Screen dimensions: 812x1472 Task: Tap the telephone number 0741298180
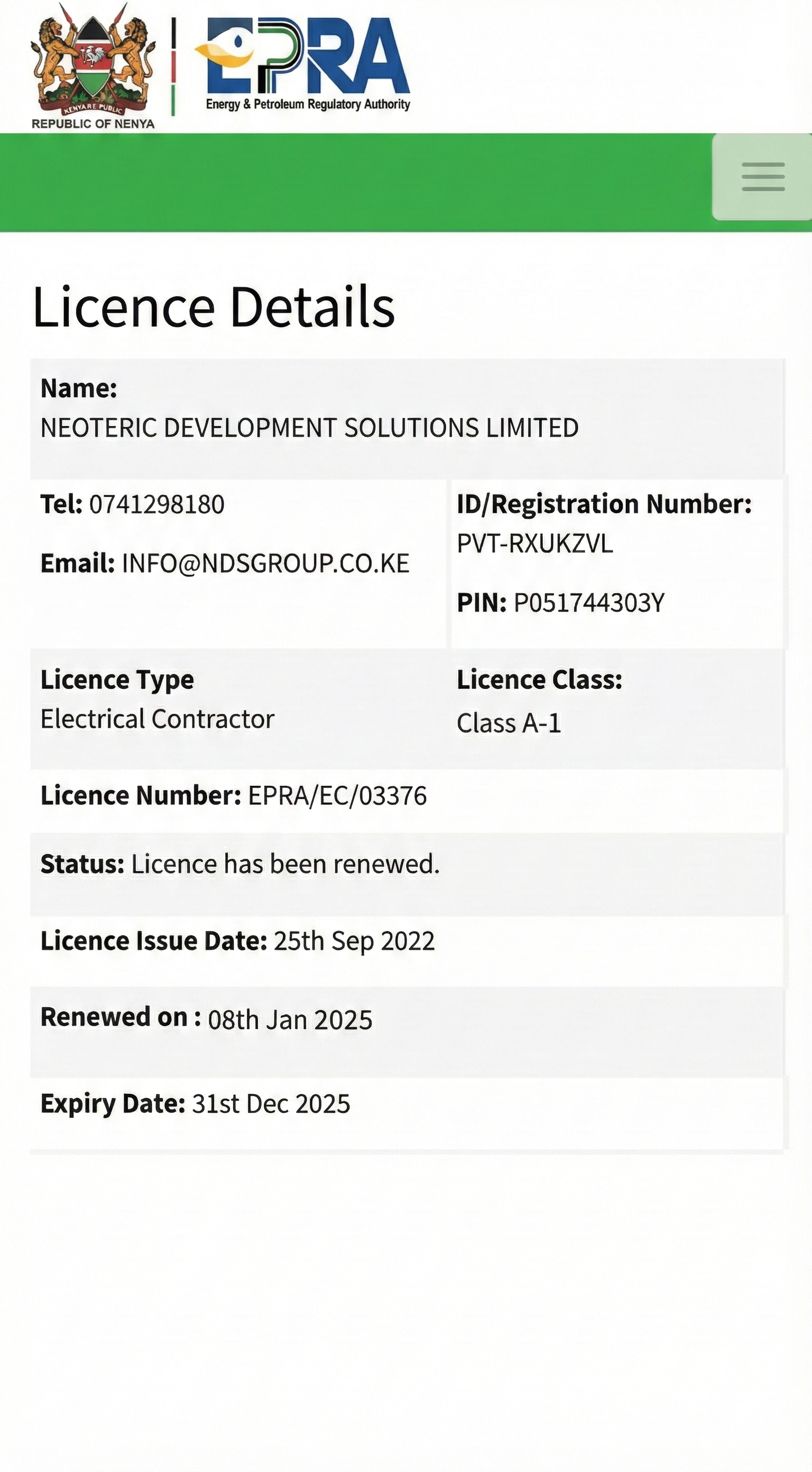tap(156, 504)
